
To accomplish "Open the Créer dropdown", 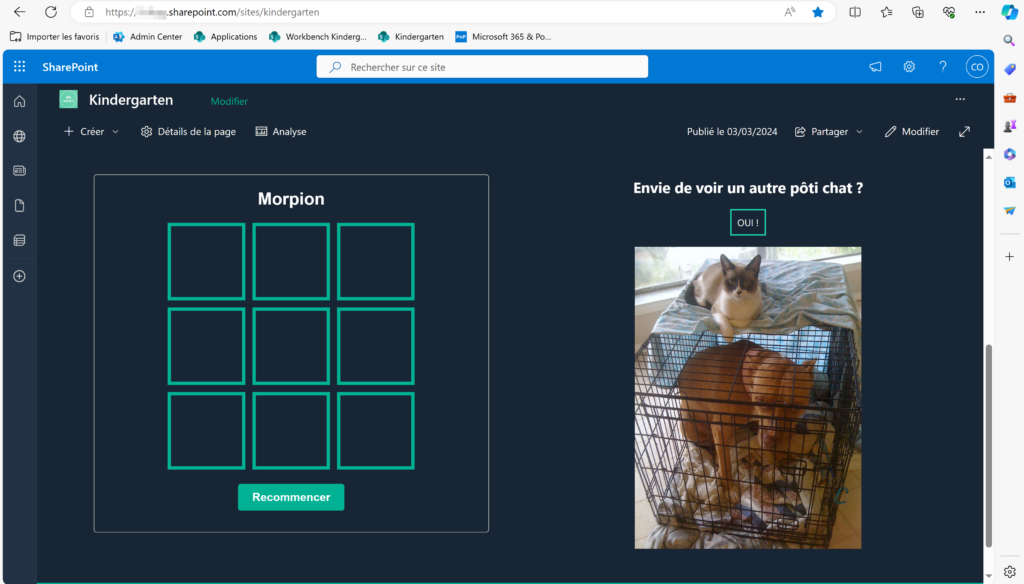I will pos(91,131).
